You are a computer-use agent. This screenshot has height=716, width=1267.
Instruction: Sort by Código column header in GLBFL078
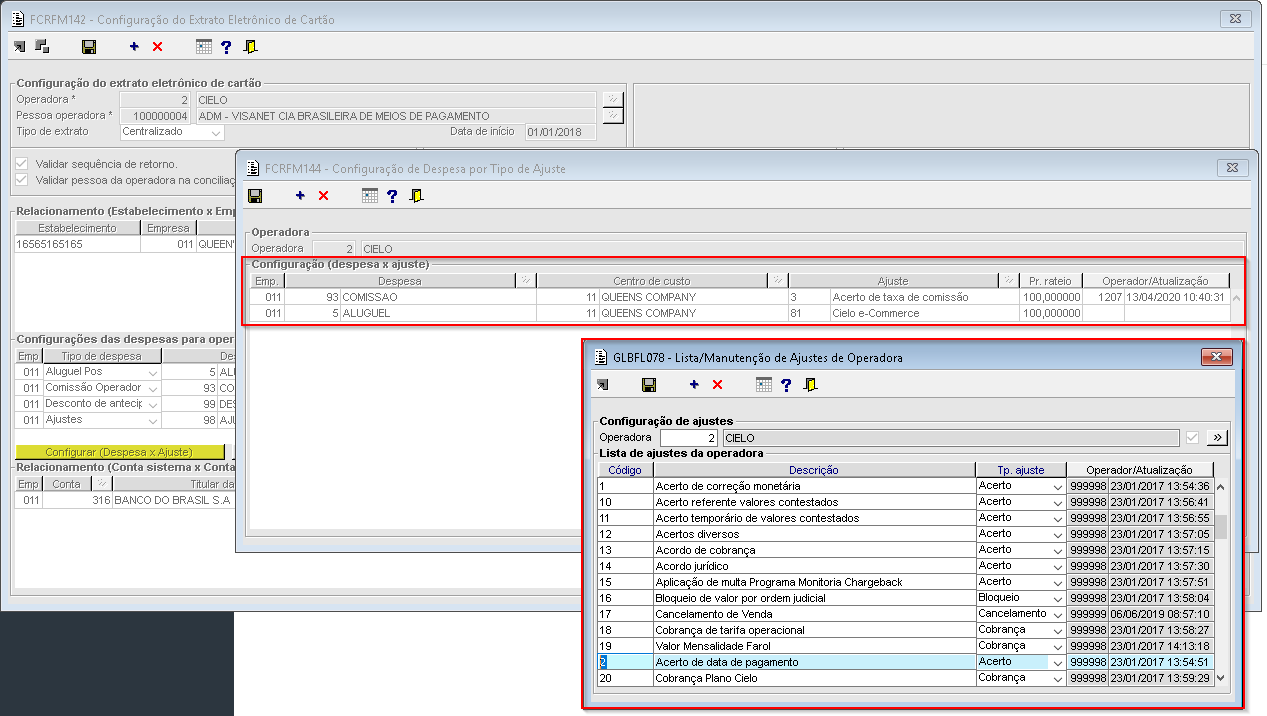tap(626, 470)
